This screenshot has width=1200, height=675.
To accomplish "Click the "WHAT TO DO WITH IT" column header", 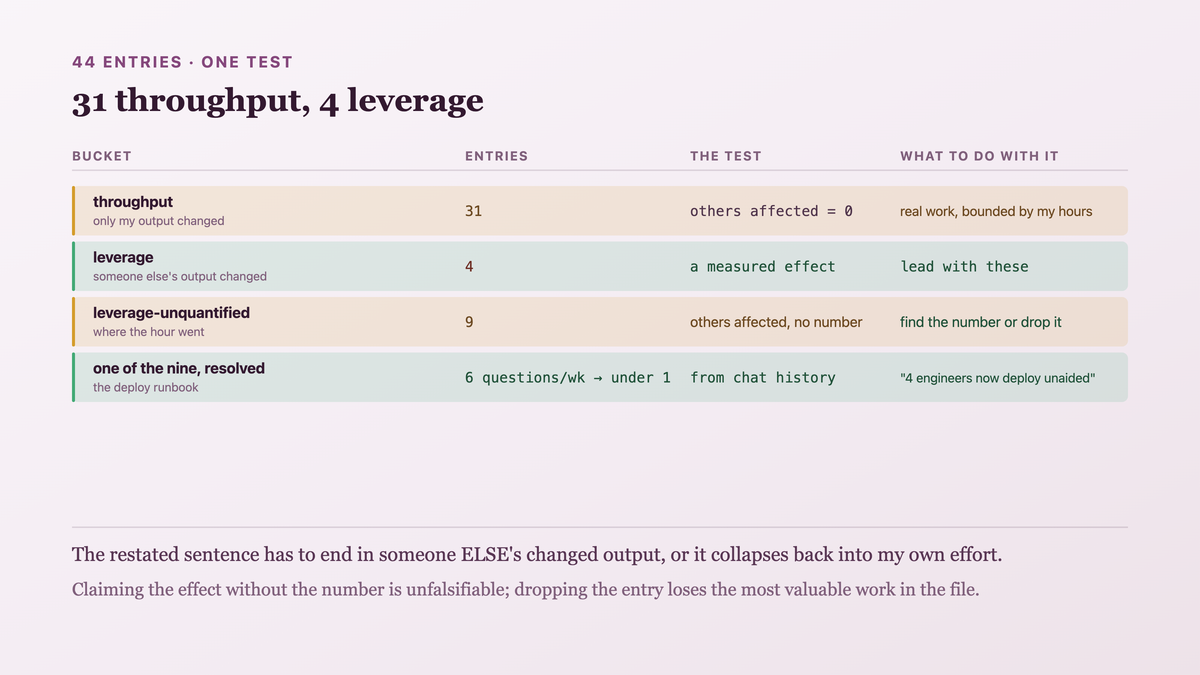I will (x=979, y=156).
